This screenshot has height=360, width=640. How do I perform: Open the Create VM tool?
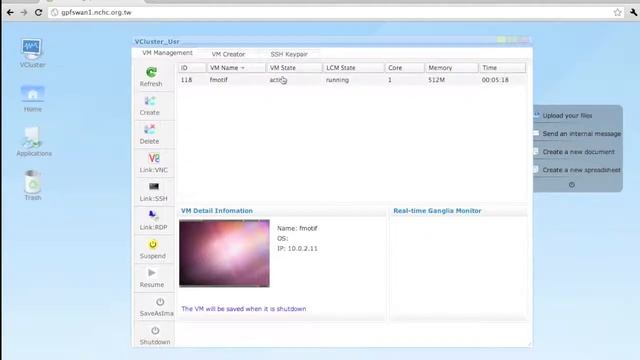(x=150, y=105)
